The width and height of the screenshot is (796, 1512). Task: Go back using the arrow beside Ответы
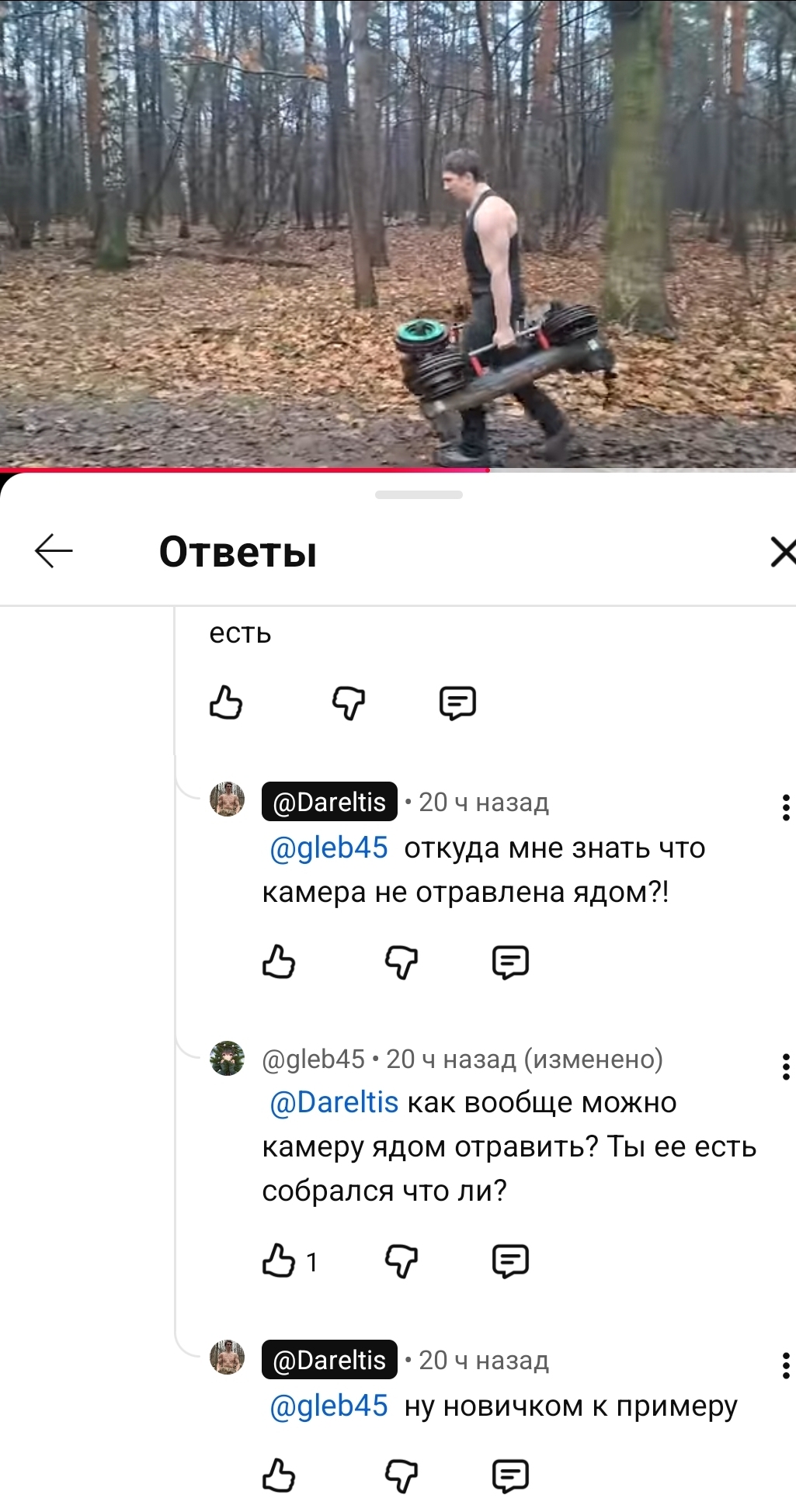pos(54,551)
